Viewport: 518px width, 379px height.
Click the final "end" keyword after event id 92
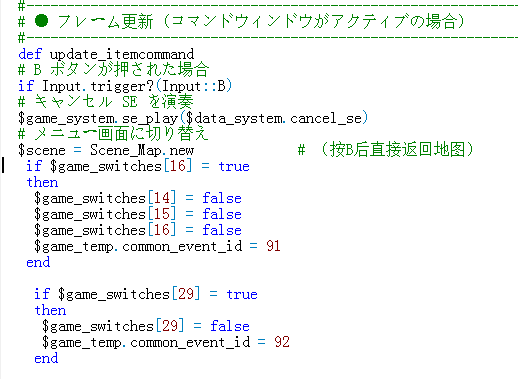[x=46, y=359]
